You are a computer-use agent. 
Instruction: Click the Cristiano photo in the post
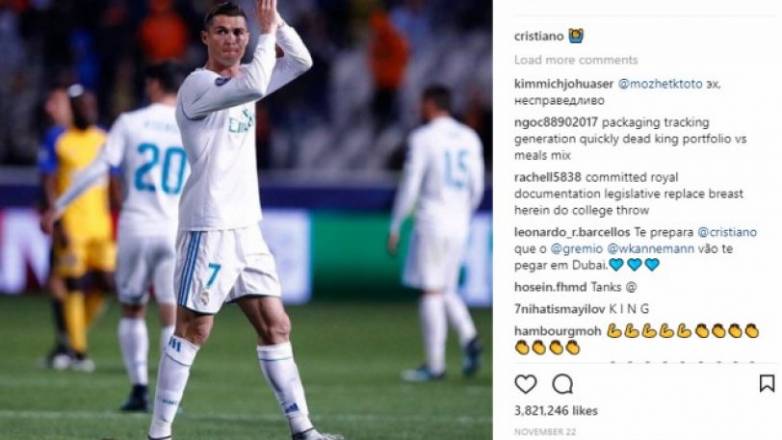click(x=246, y=220)
